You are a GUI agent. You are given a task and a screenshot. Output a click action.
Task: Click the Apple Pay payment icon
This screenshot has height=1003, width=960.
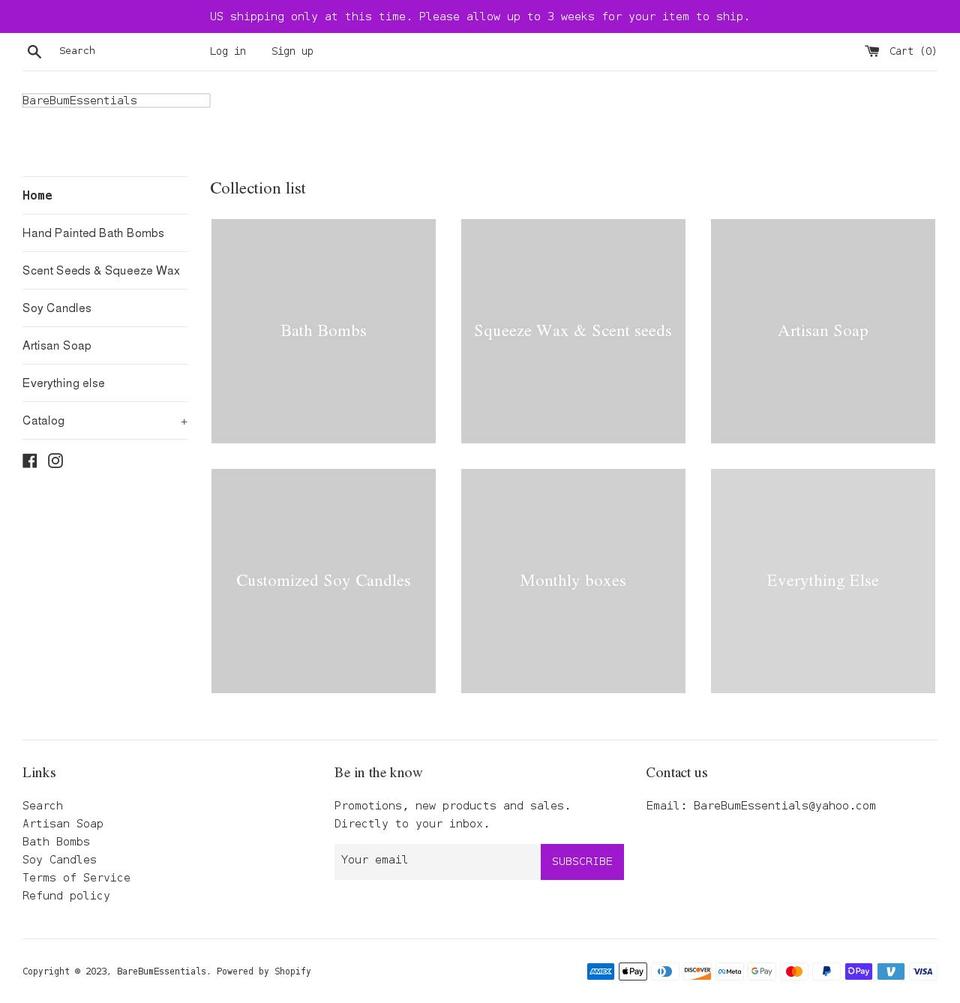point(633,971)
